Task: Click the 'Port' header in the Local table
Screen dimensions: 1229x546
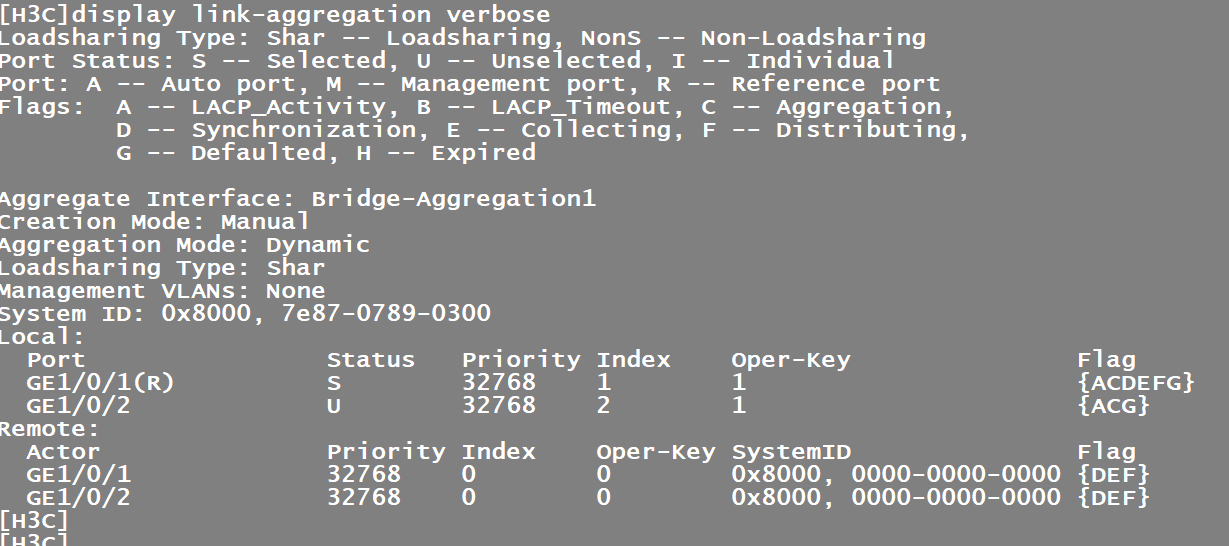Action: click(x=56, y=360)
